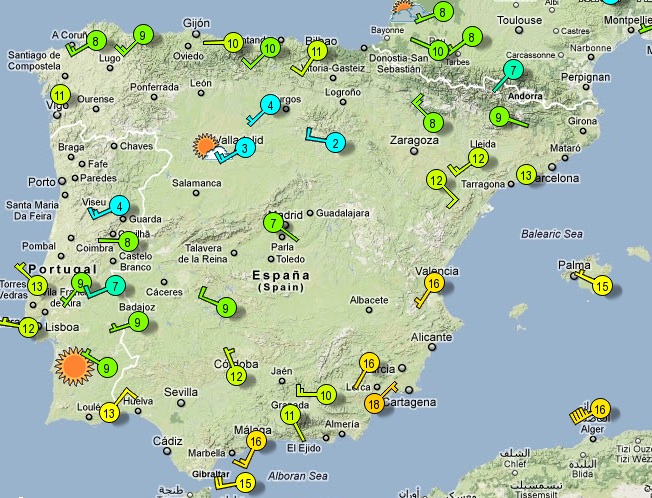Viewport: 652px width, 498px height.
Task: Click the partly cloudy icon near Bayonne
Action: click(x=402, y=12)
